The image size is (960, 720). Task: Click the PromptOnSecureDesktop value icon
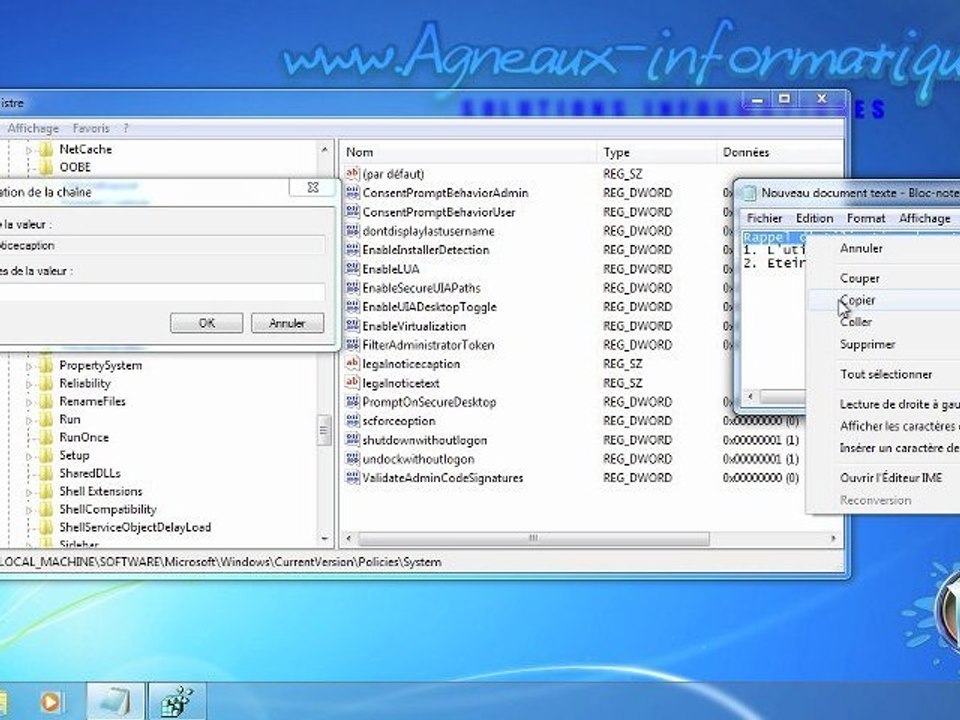(x=353, y=401)
